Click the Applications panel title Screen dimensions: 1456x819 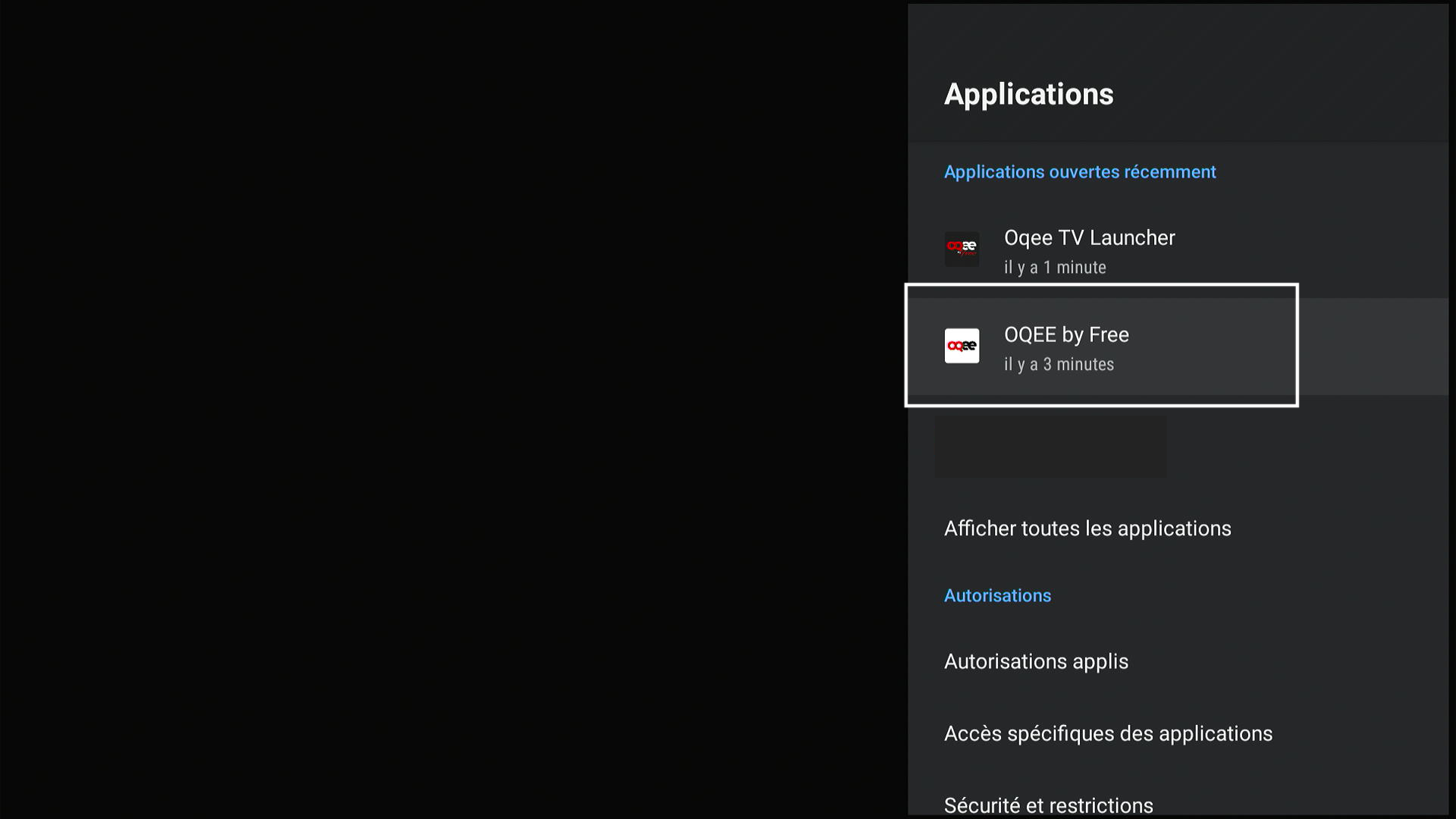point(1028,94)
